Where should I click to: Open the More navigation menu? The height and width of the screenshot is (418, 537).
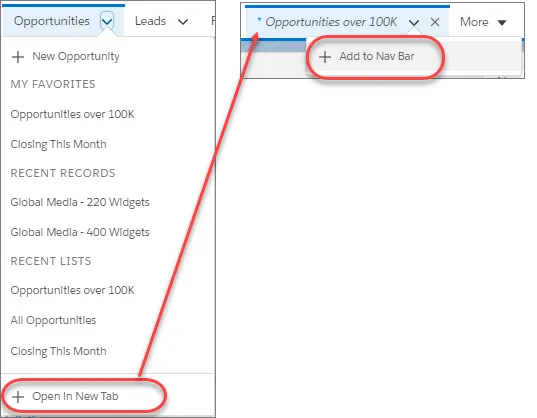[483, 22]
